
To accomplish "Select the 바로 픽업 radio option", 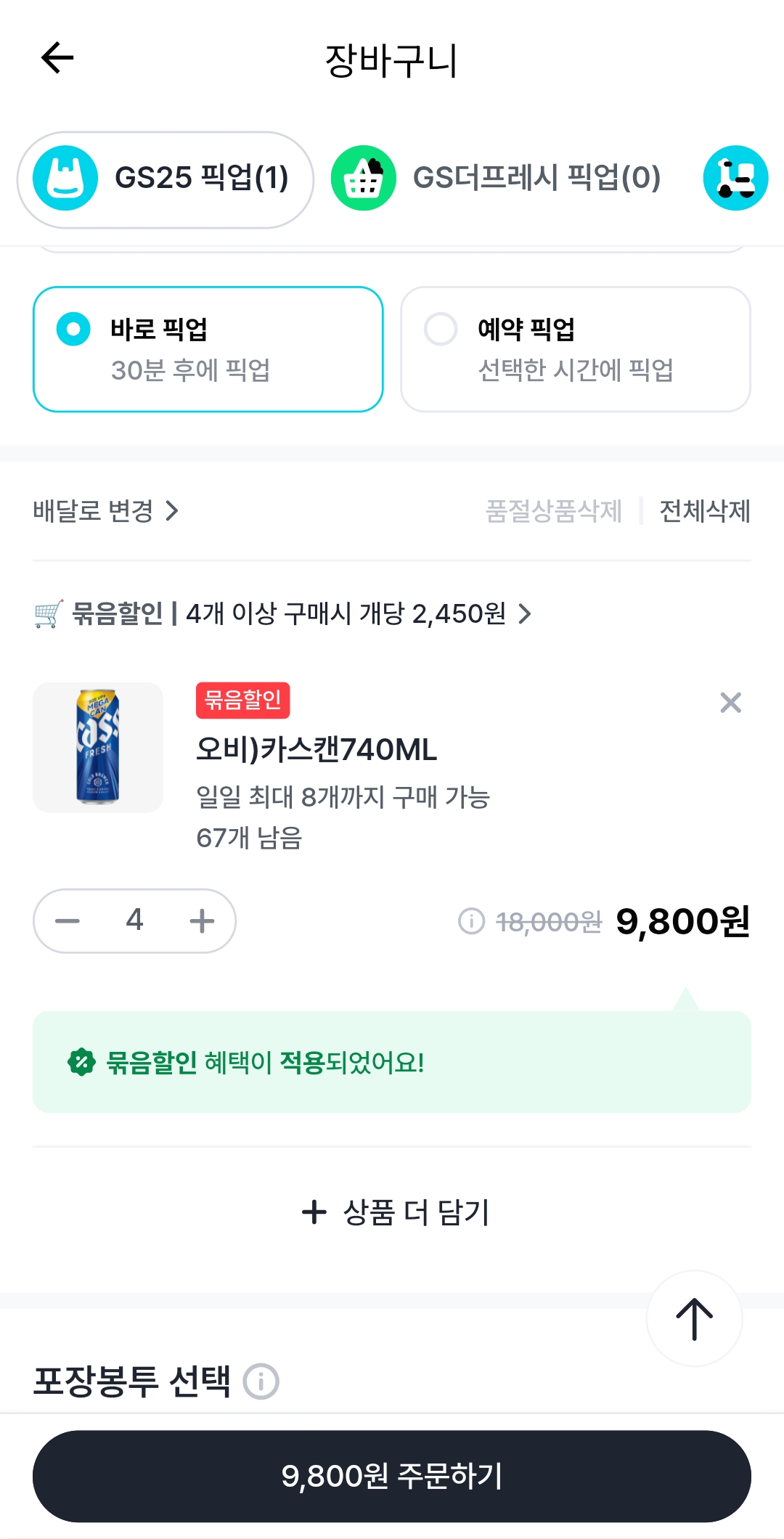I will tap(73, 330).
